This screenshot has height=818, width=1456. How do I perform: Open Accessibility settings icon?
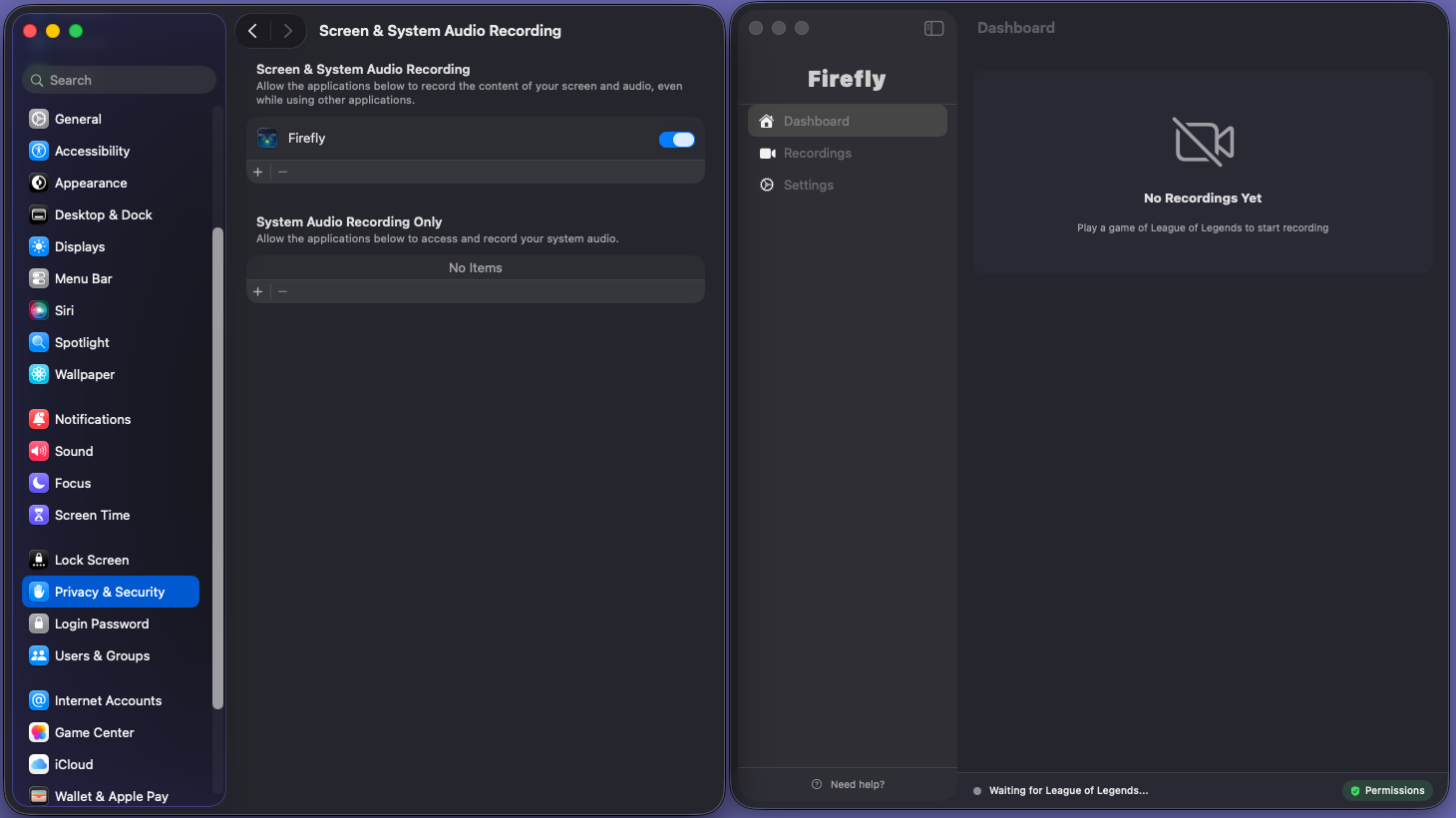click(x=39, y=151)
